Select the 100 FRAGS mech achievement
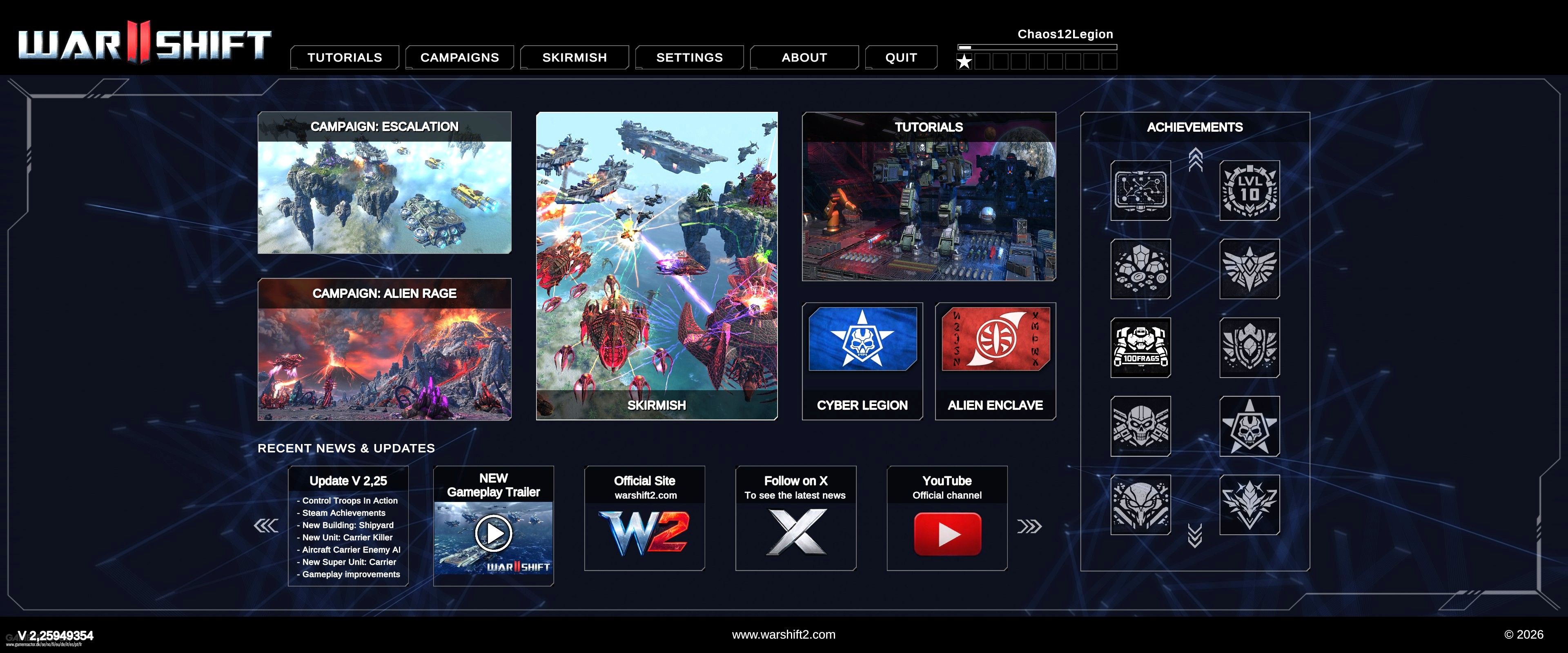Screen dimensions: 1568x653 point(1141,347)
